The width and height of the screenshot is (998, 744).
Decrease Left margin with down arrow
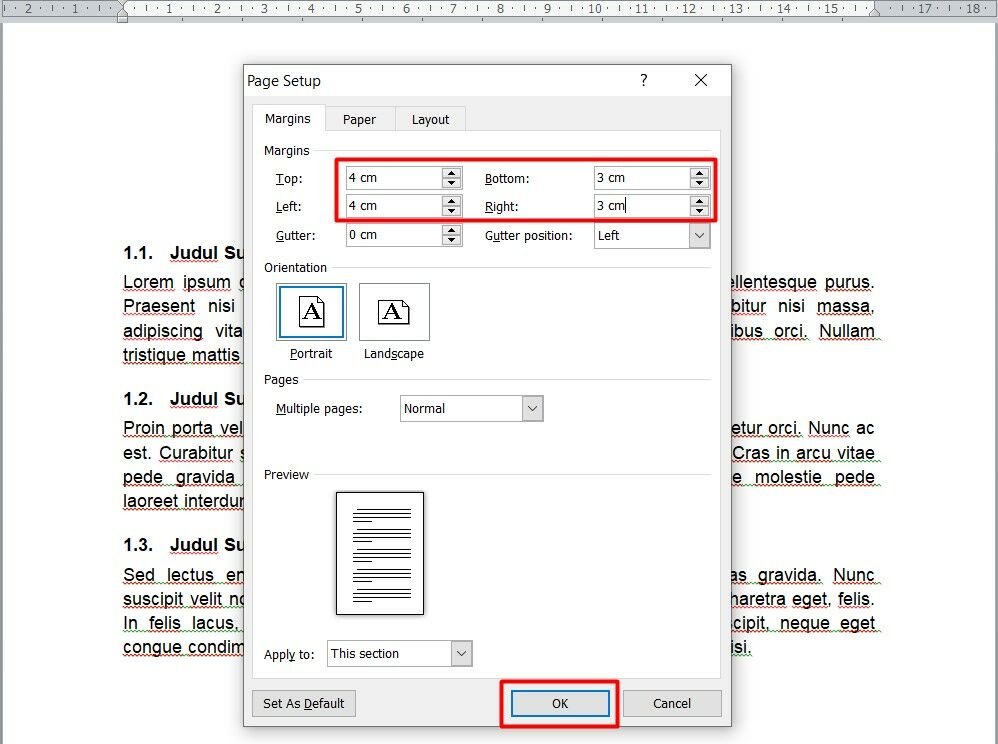(452, 211)
